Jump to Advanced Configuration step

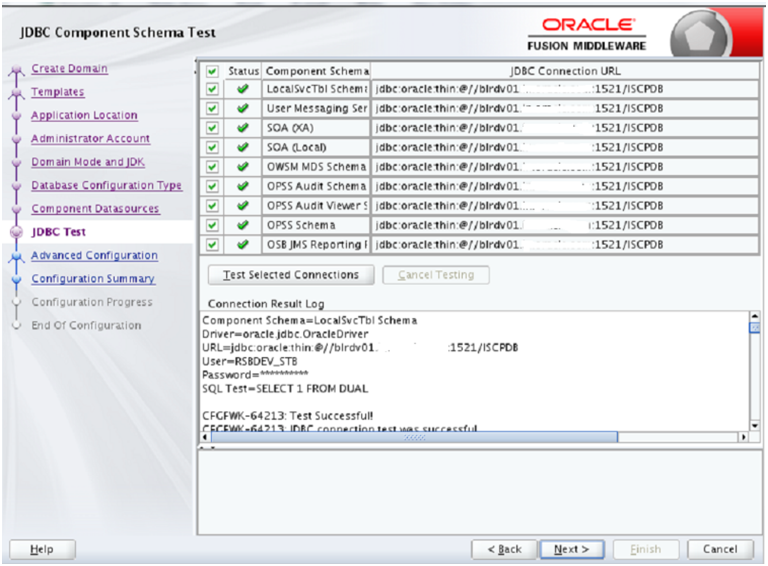(95, 256)
